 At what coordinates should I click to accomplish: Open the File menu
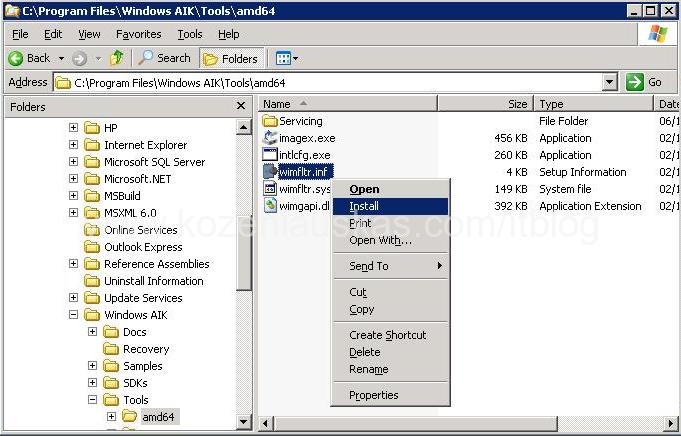[20, 34]
